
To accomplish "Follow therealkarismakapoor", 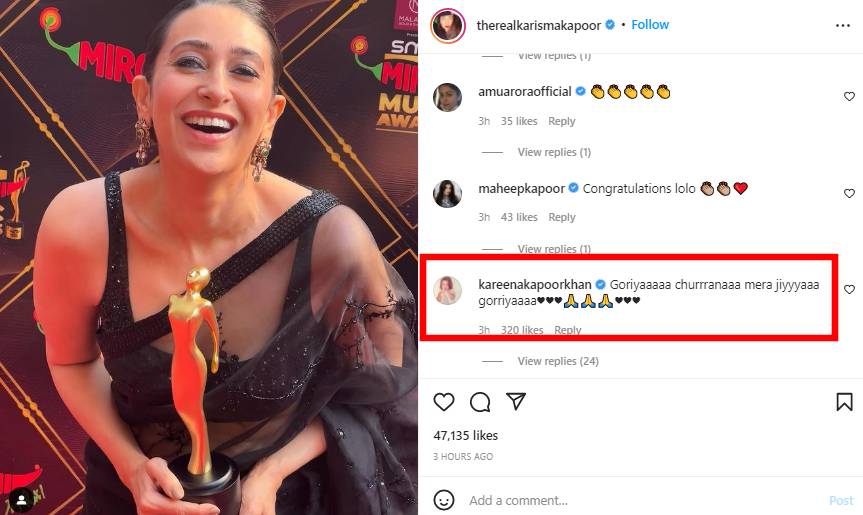I will tap(650, 25).
